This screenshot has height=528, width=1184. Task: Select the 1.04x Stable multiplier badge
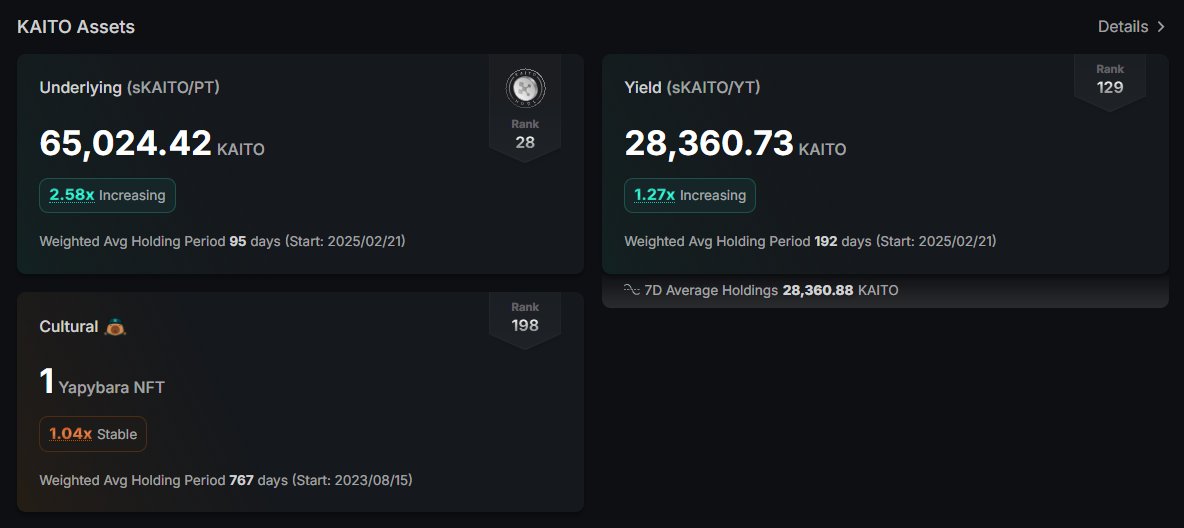pos(93,434)
